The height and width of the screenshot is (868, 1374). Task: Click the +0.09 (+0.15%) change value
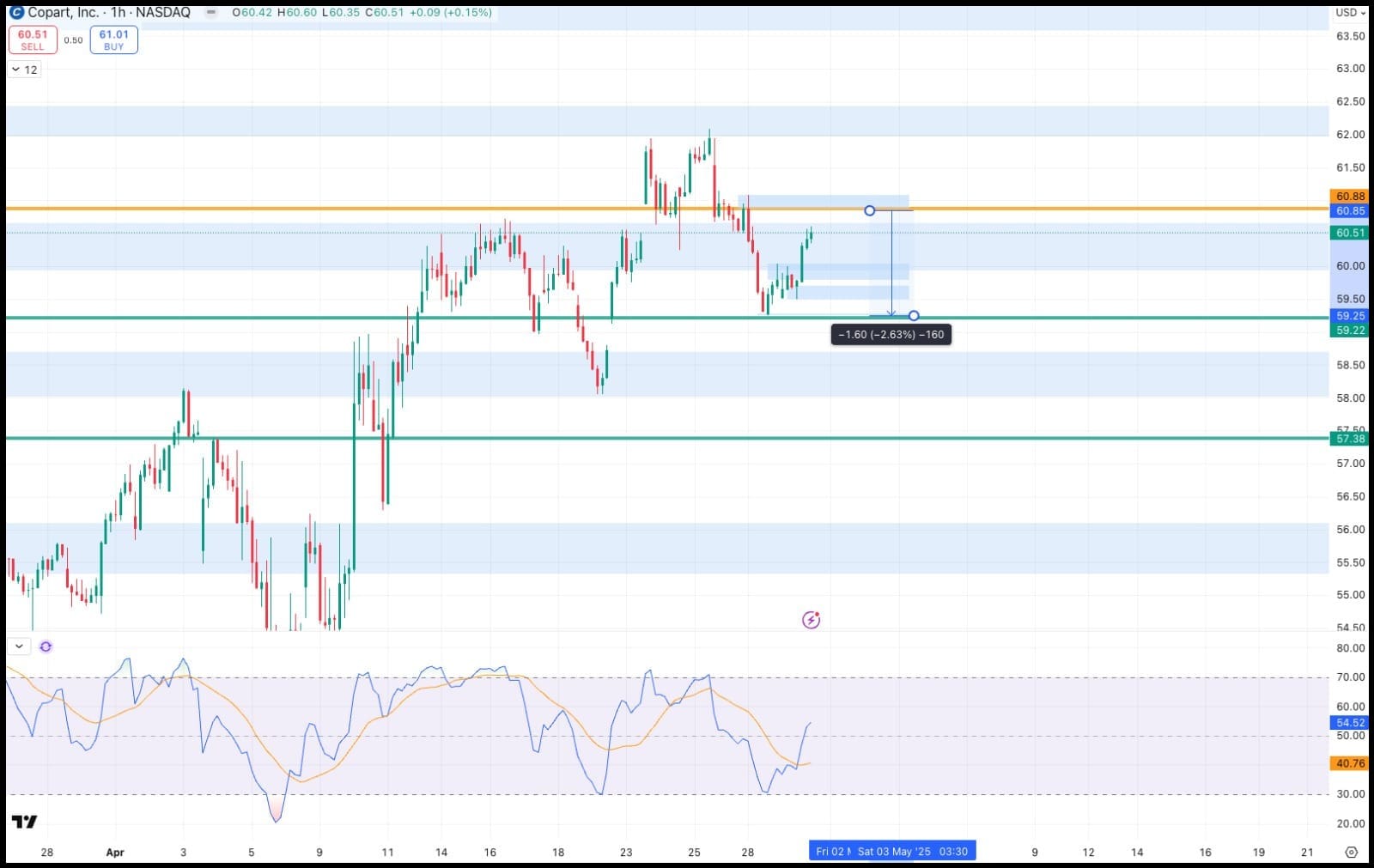[x=451, y=13]
